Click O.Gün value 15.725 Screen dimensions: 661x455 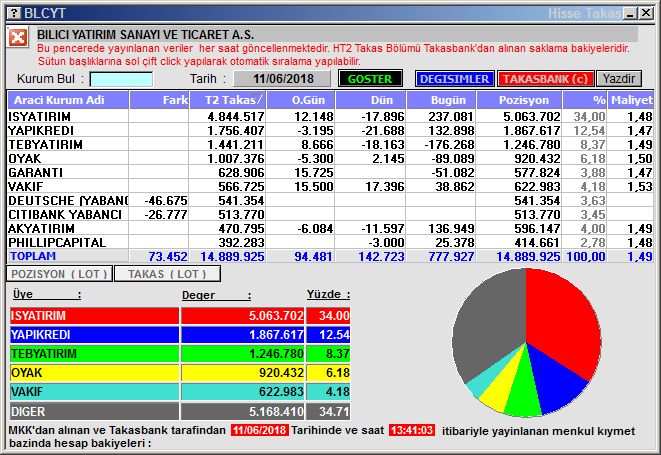(314, 172)
